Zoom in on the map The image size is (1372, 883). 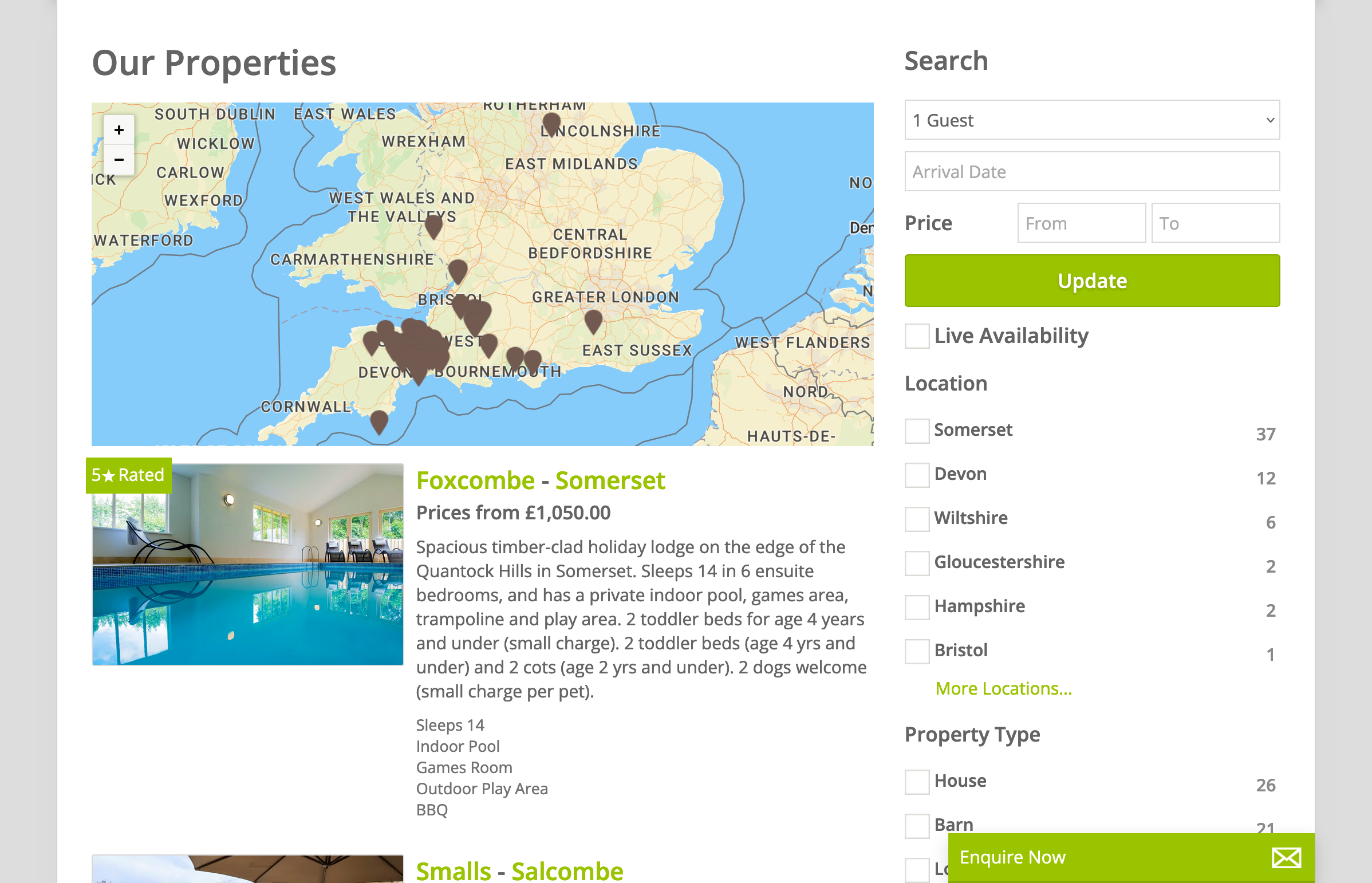click(x=119, y=130)
